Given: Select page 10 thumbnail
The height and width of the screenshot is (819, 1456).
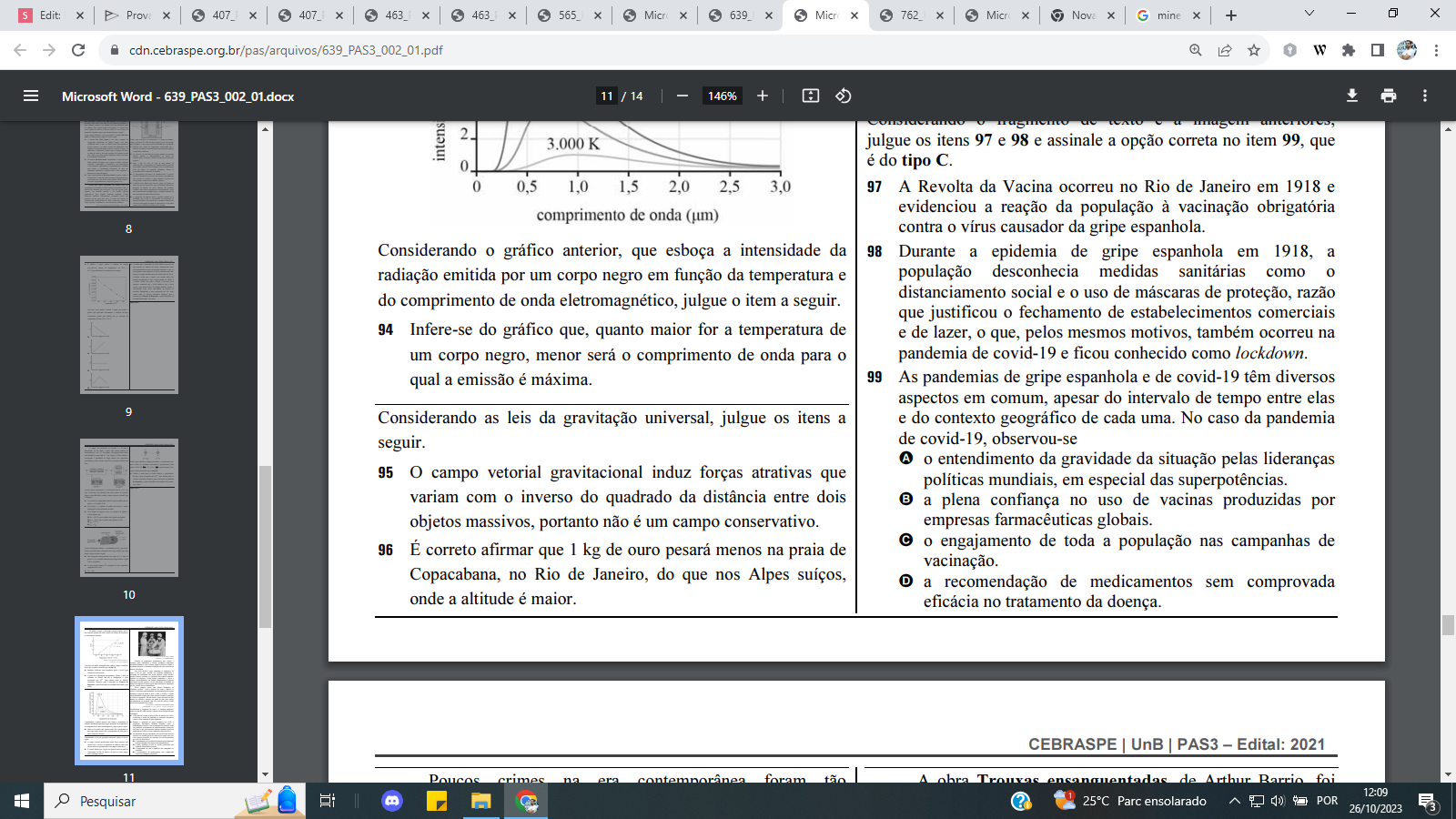Looking at the screenshot, I should pyautogui.click(x=129, y=508).
